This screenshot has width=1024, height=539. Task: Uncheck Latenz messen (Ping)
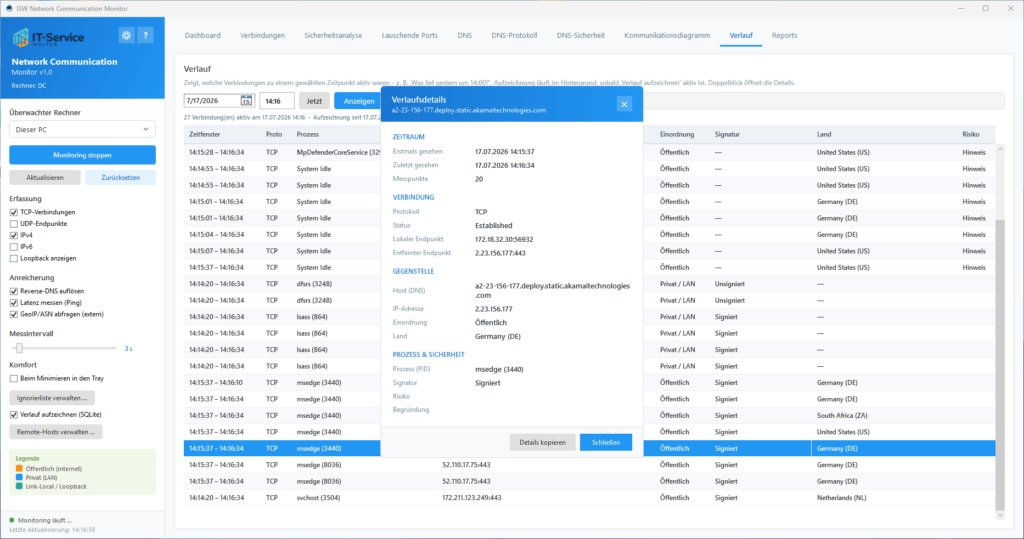(14, 303)
